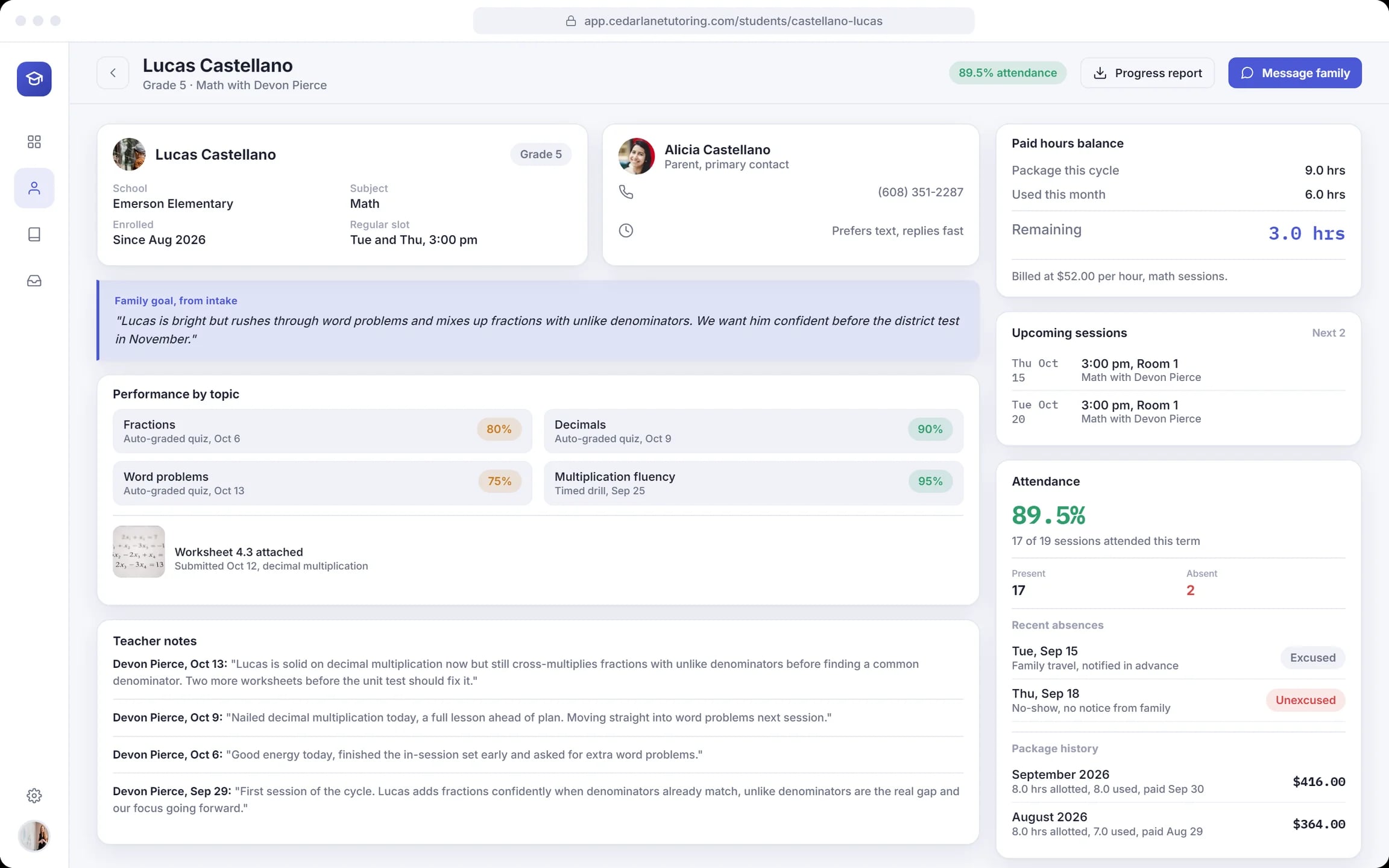Open the August 2026 package history row
Screen dimensions: 1389x868
point(1178,823)
